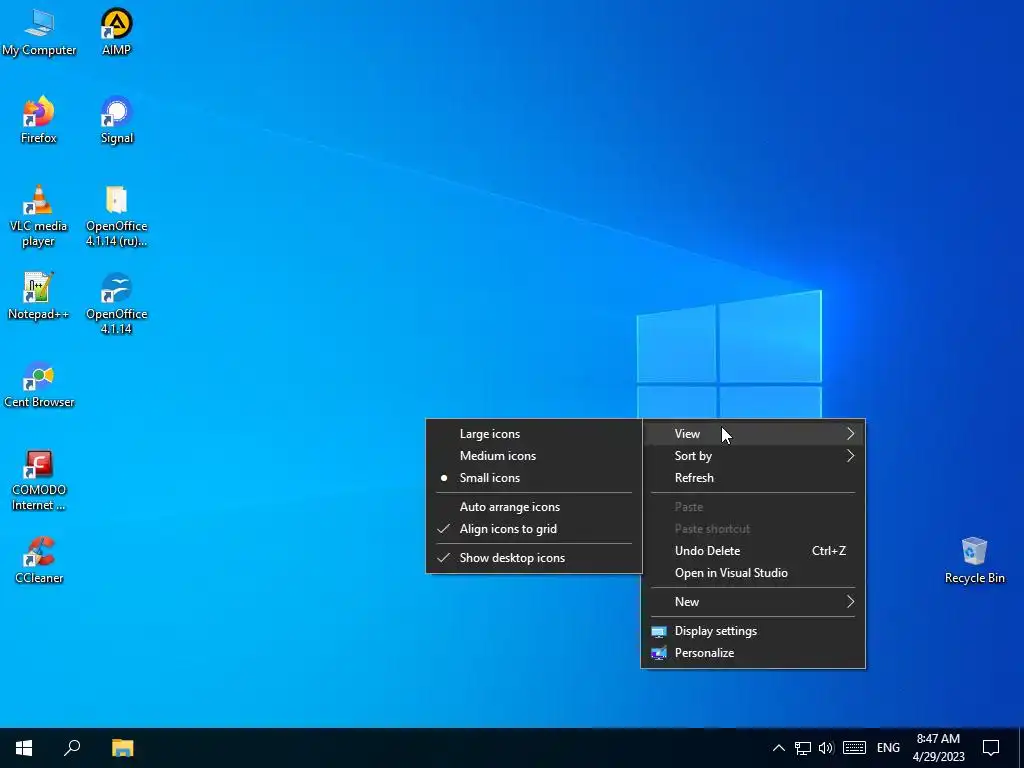Select the CCleaner desktop shortcut

(x=39, y=560)
